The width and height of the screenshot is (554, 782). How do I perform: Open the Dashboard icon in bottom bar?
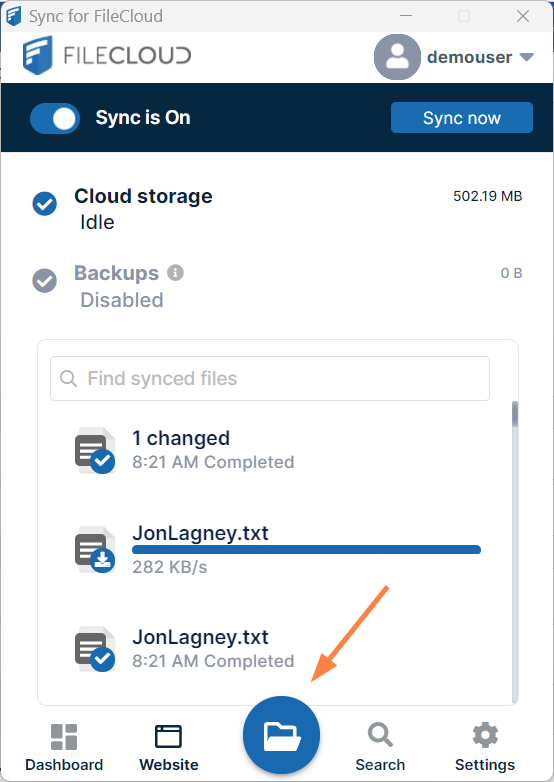pyautogui.click(x=64, y=737)
